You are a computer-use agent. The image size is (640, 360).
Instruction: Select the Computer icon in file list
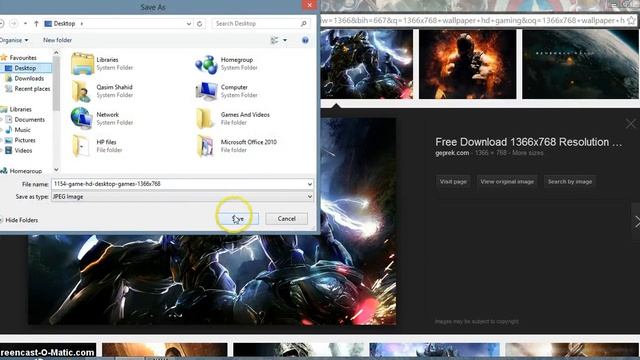[x=206, y=91]
